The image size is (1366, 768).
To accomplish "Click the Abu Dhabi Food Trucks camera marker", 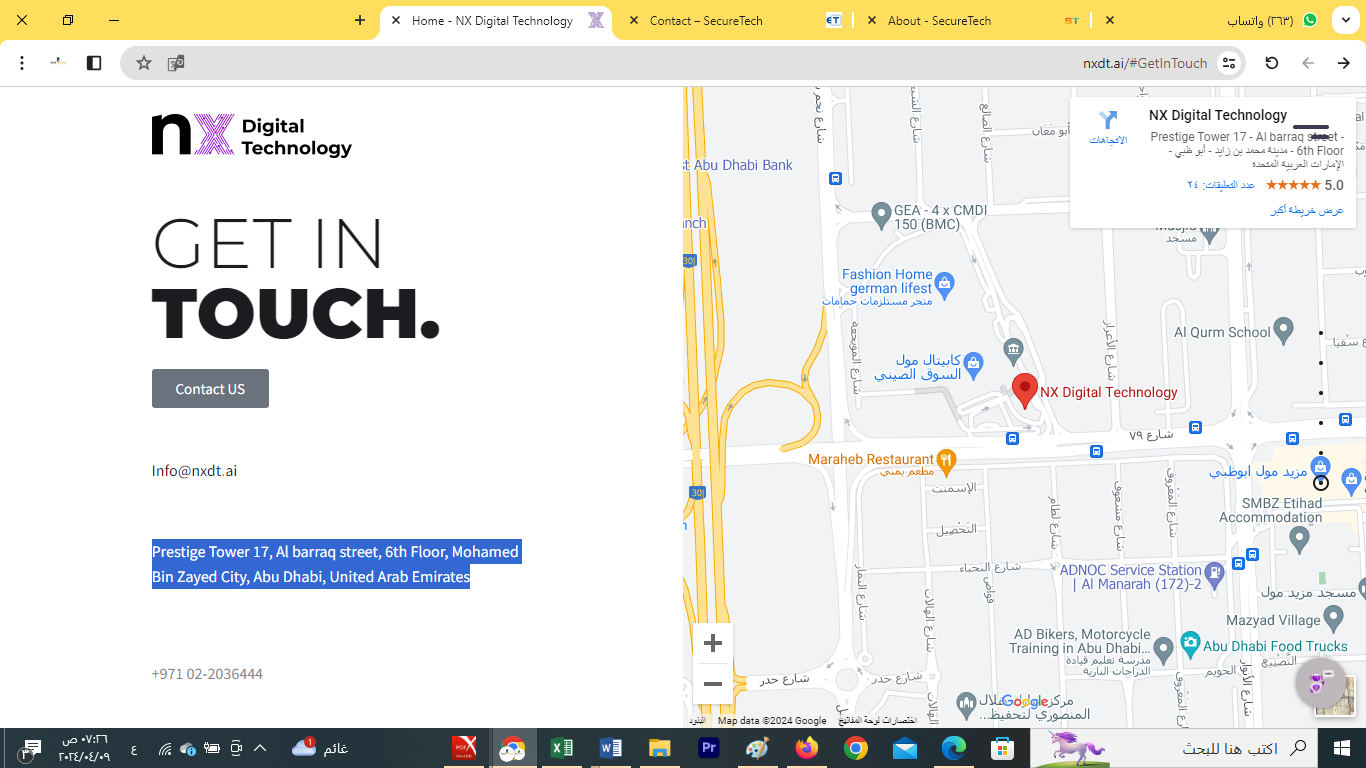I will click(1189, 643).
